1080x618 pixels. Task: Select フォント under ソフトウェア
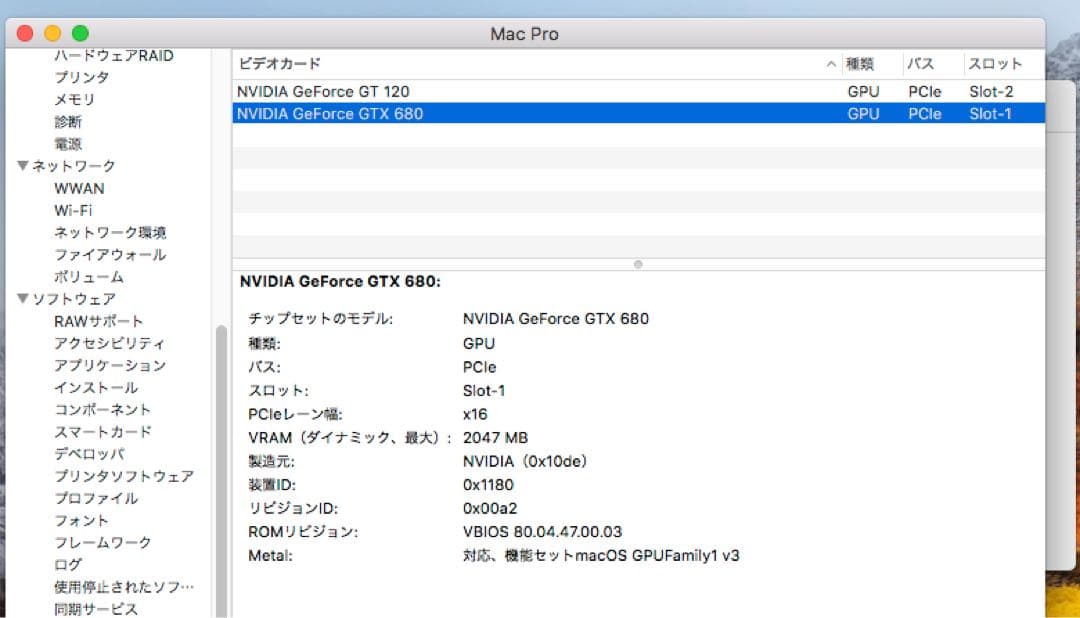click(x=81, y=520)
